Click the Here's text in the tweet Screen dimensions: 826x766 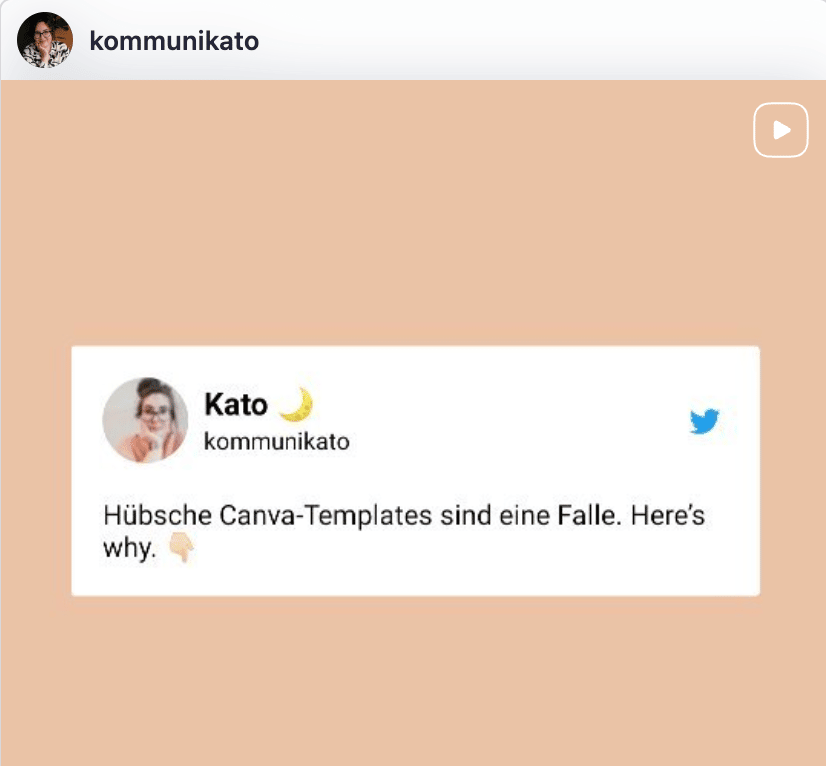pos(668,515)
